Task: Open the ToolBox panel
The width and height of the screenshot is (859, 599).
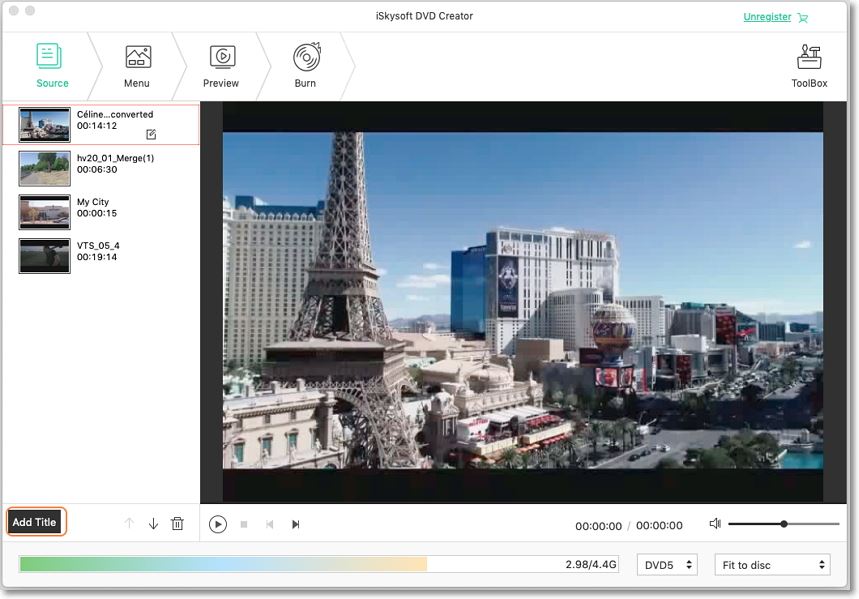Action: (x=811, y=62)
